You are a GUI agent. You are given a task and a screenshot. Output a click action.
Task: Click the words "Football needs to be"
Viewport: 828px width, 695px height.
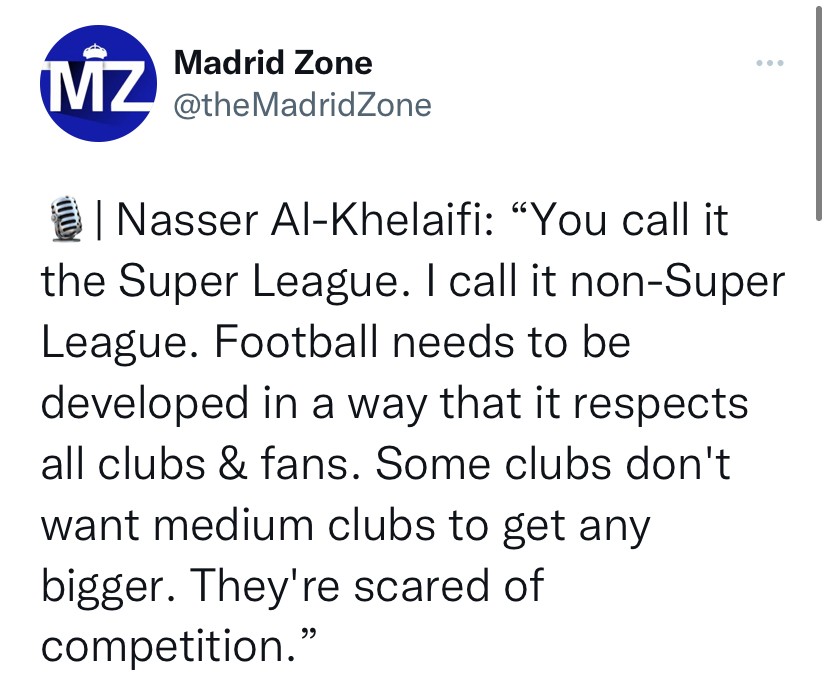(422, 342)
